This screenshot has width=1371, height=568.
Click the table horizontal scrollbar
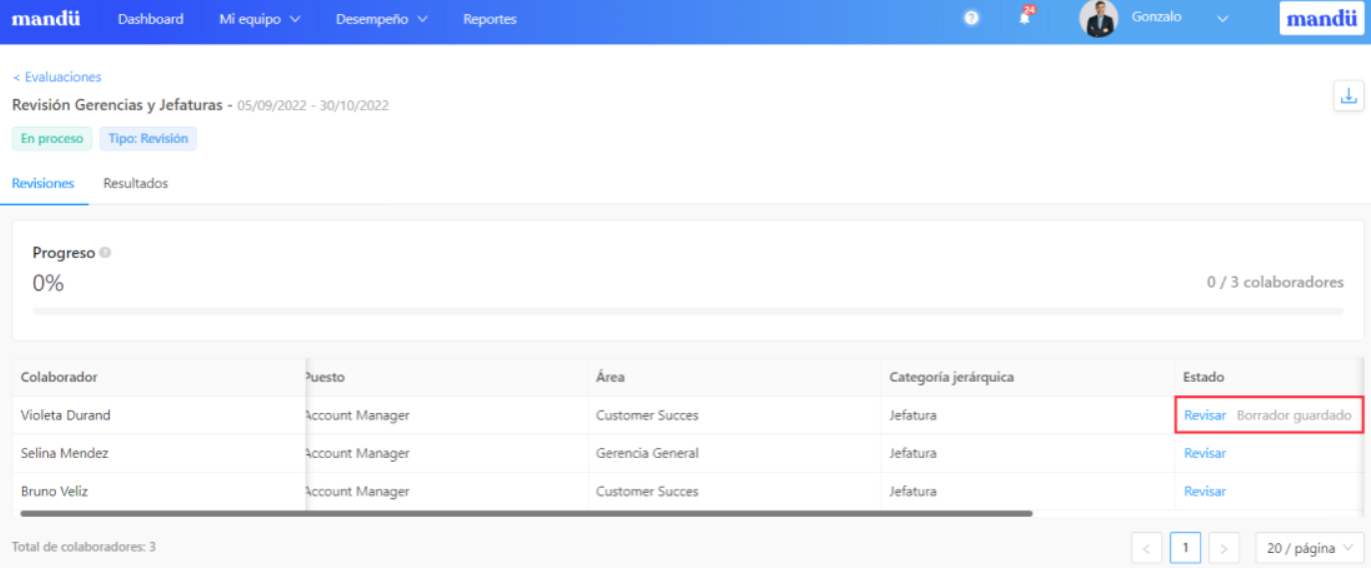click(x=526, y=513)
